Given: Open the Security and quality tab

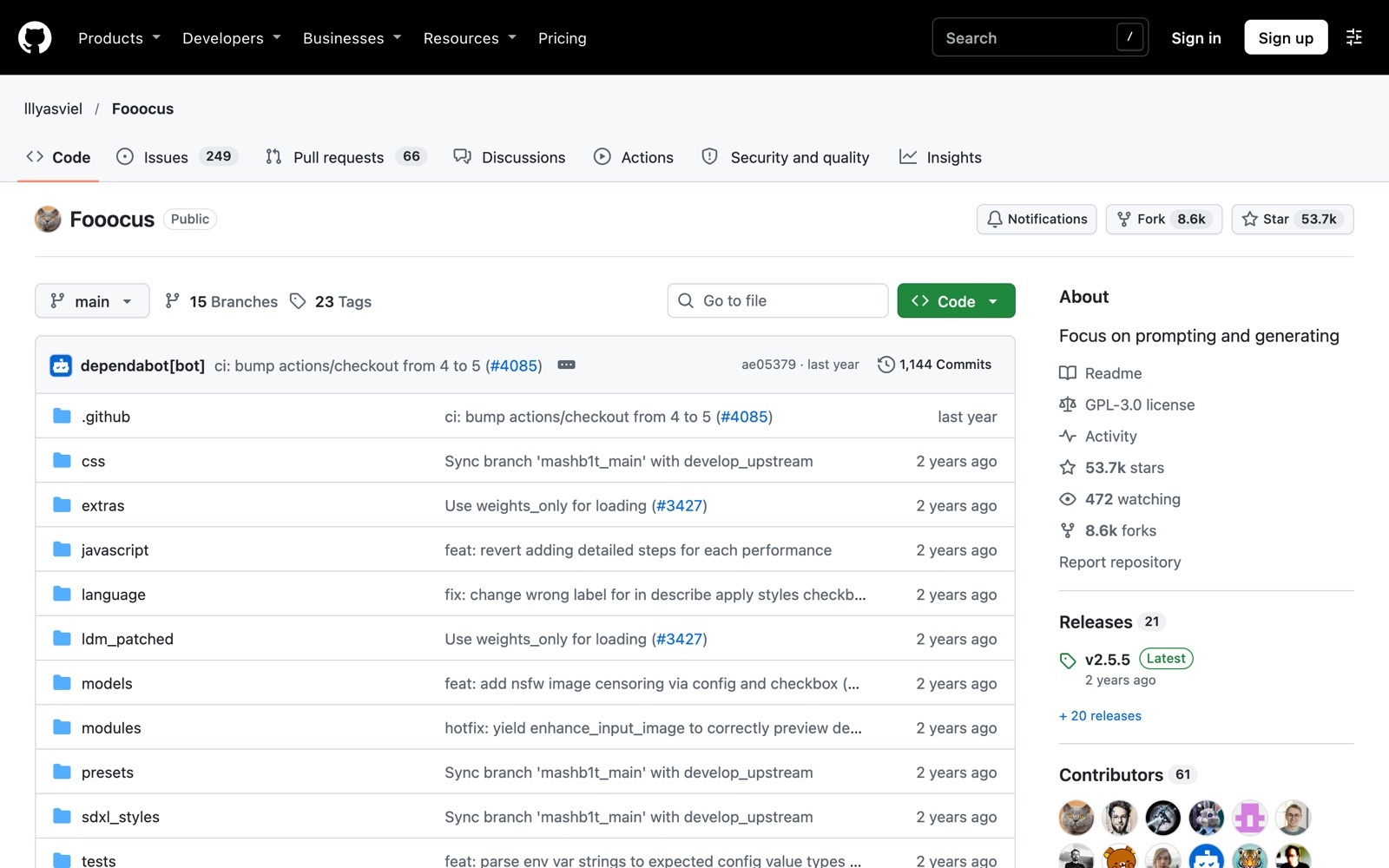Looking at the screenshot, I should pyautogui.click(x=786, y=157).
